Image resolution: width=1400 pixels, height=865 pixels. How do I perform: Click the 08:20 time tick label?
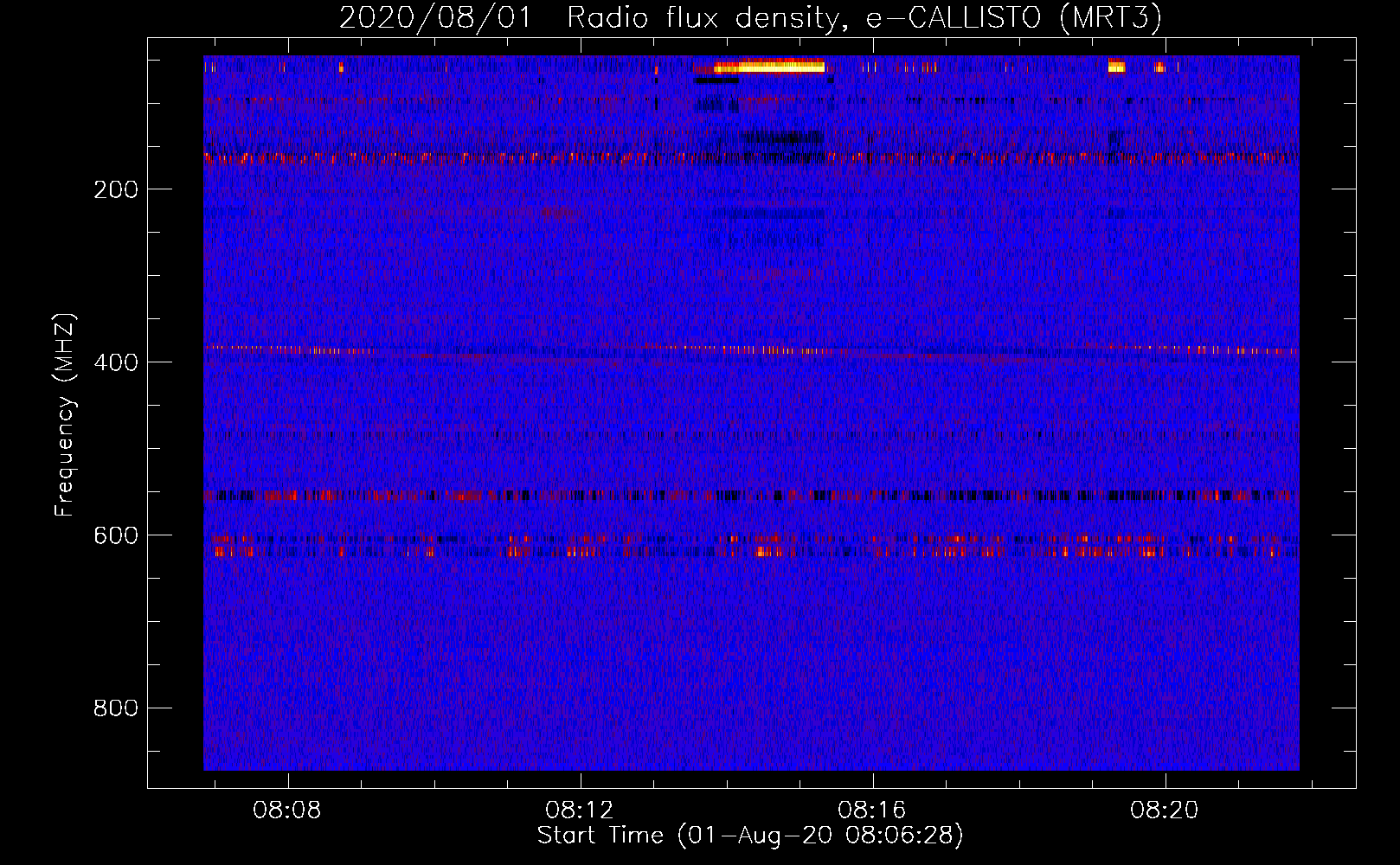click(x=1164, y=811)
